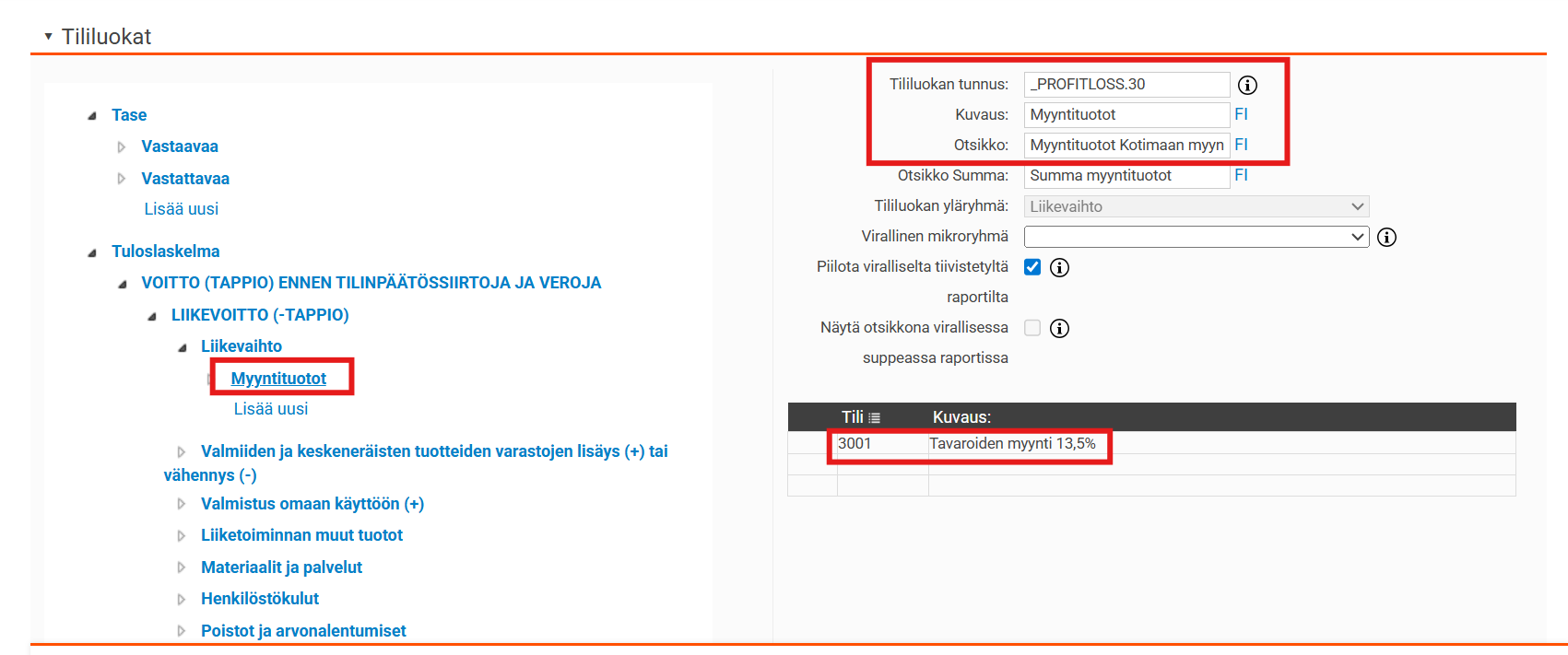
Task: Click into the Tililuokan tunnus input field
Action: [1126, 85]
